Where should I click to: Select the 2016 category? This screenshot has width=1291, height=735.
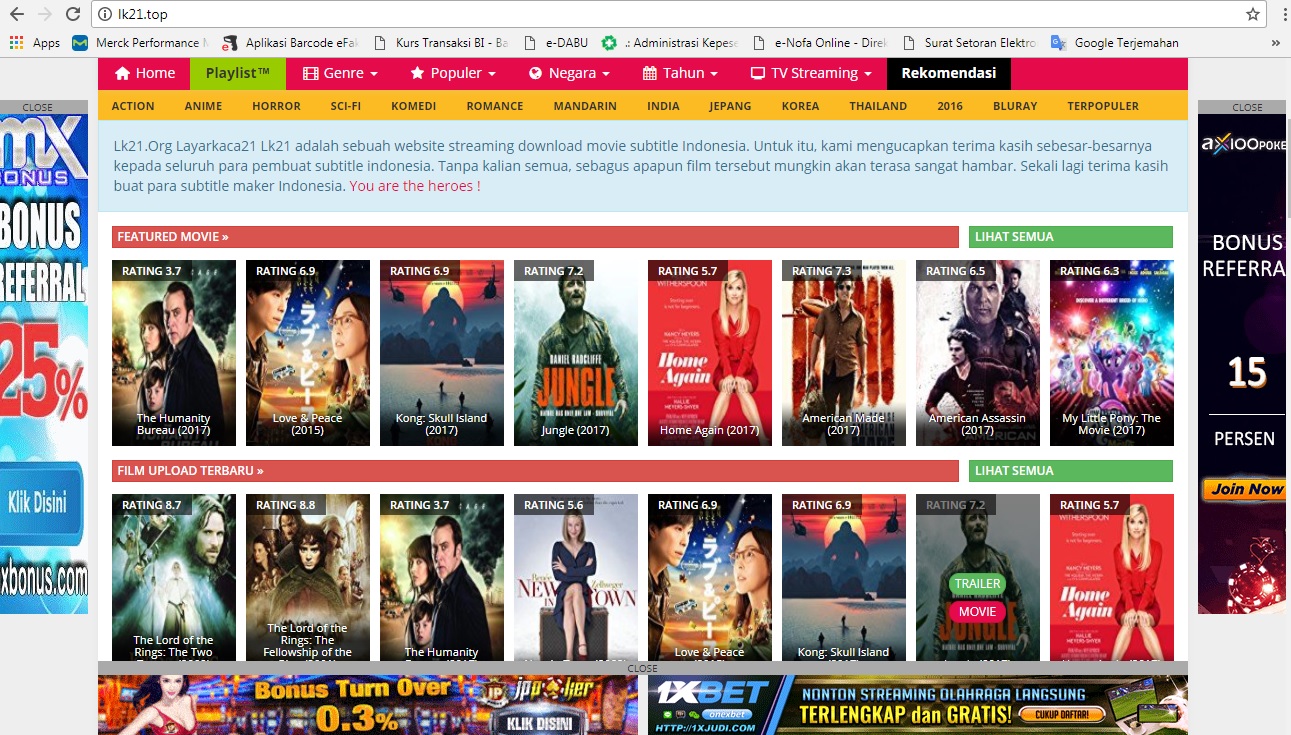point(950,106)
